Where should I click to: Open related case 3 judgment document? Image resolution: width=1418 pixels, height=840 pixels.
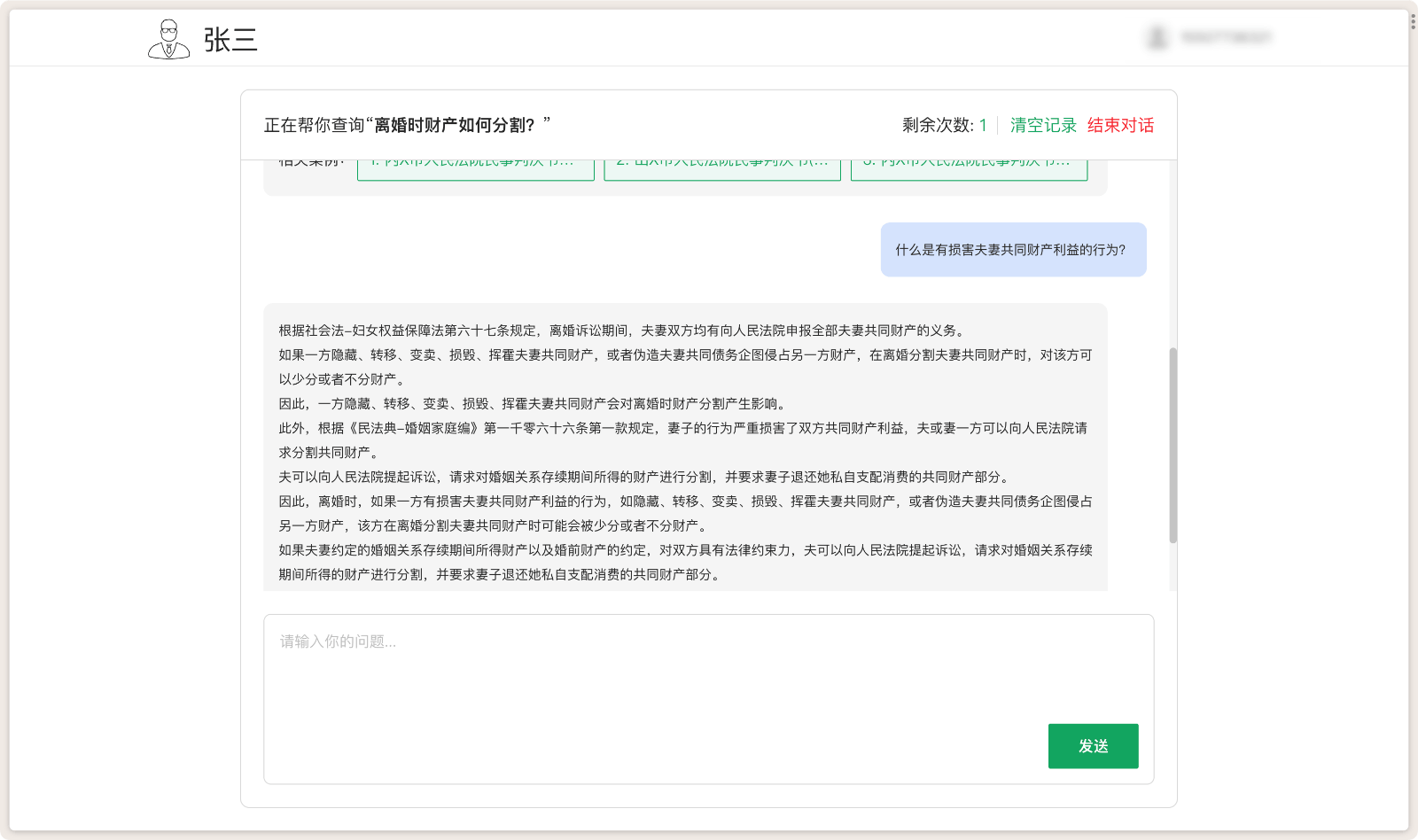point(970,165)
